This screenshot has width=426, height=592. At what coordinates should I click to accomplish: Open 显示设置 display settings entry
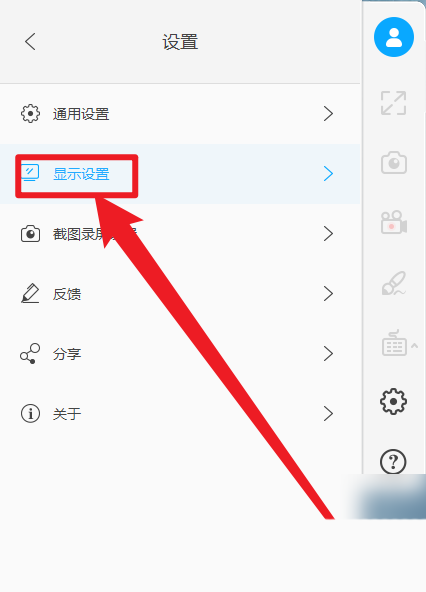point(180,174)
